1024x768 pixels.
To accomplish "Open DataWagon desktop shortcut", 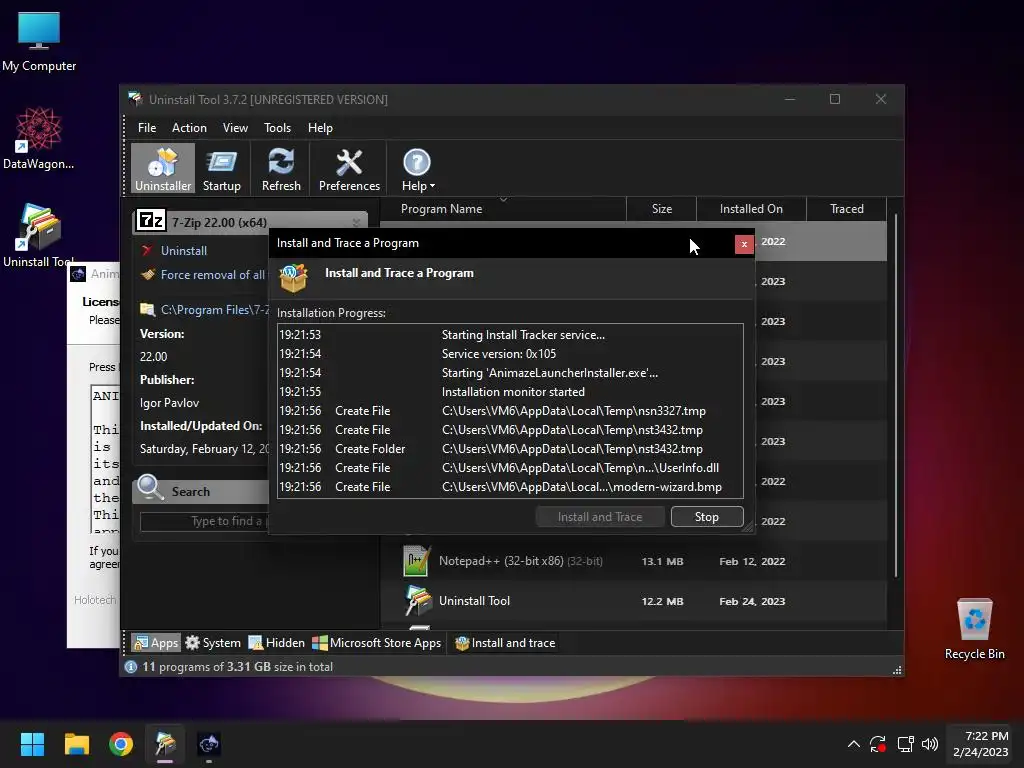I will 39,139.
